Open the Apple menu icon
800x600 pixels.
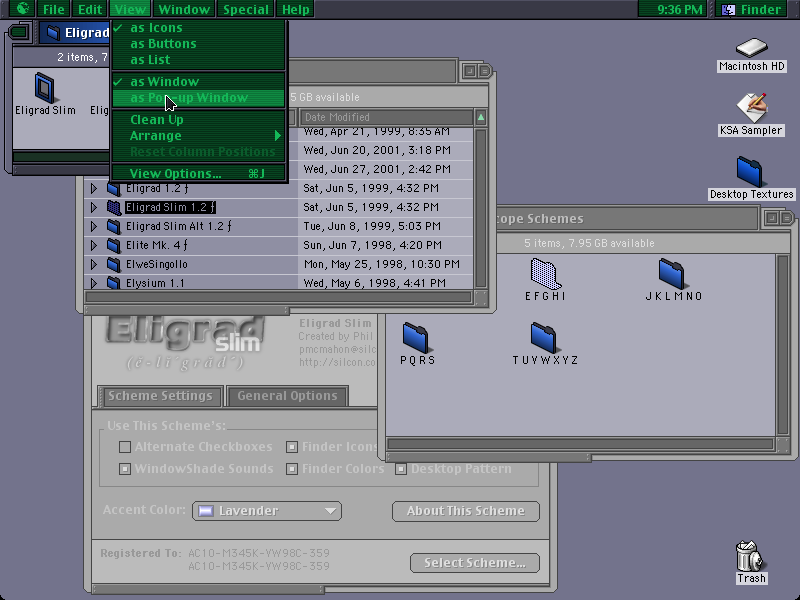(22, 9)
